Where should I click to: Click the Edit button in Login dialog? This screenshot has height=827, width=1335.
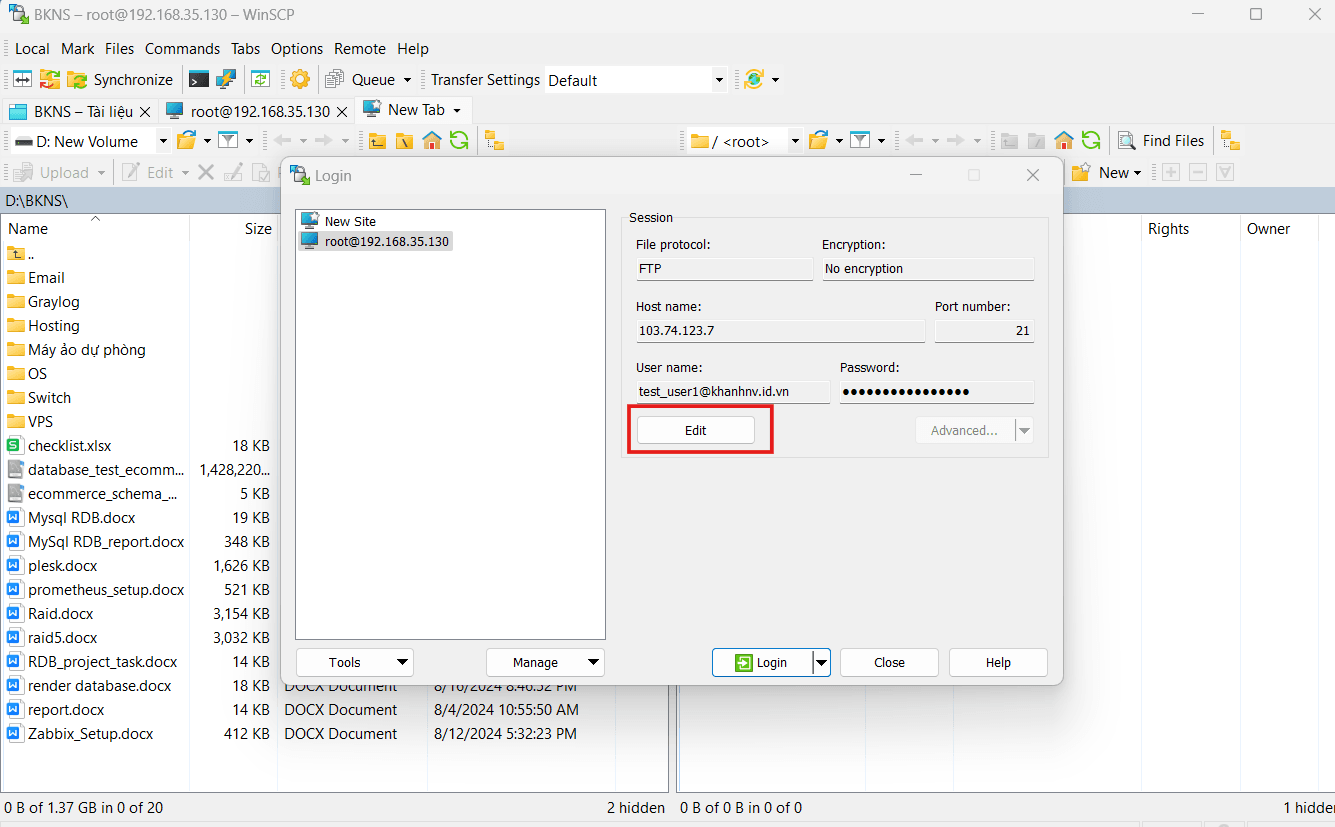point(696,429)
